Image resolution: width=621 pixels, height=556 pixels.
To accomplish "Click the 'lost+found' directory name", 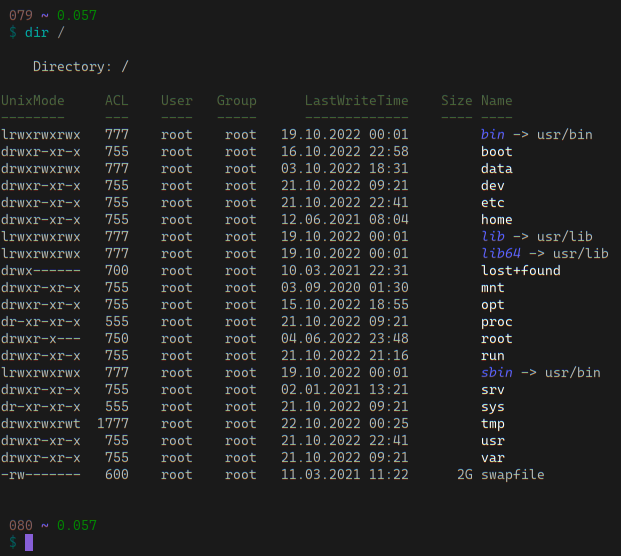I will click(521, 271).
